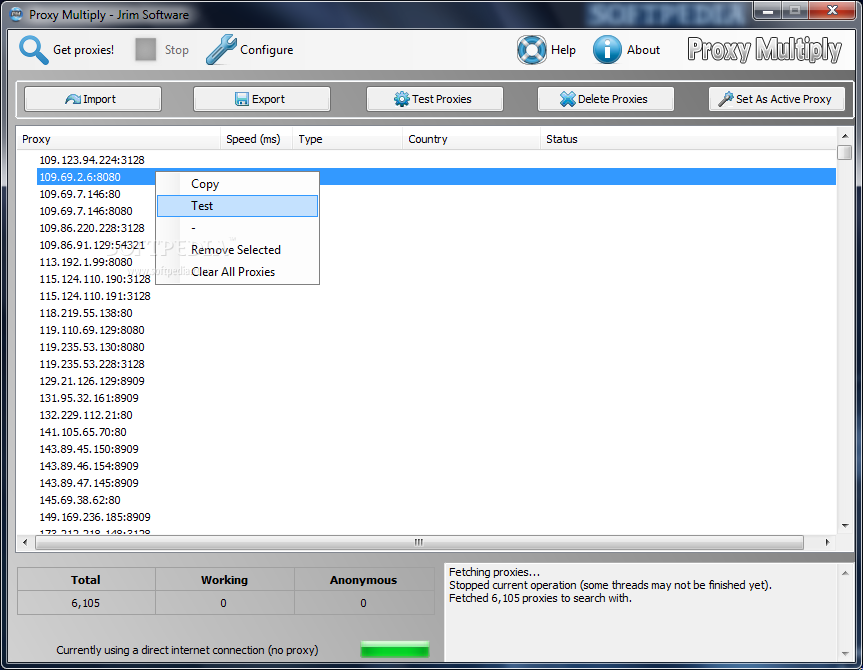Click the Delete Proxies button

click(605, 99)
